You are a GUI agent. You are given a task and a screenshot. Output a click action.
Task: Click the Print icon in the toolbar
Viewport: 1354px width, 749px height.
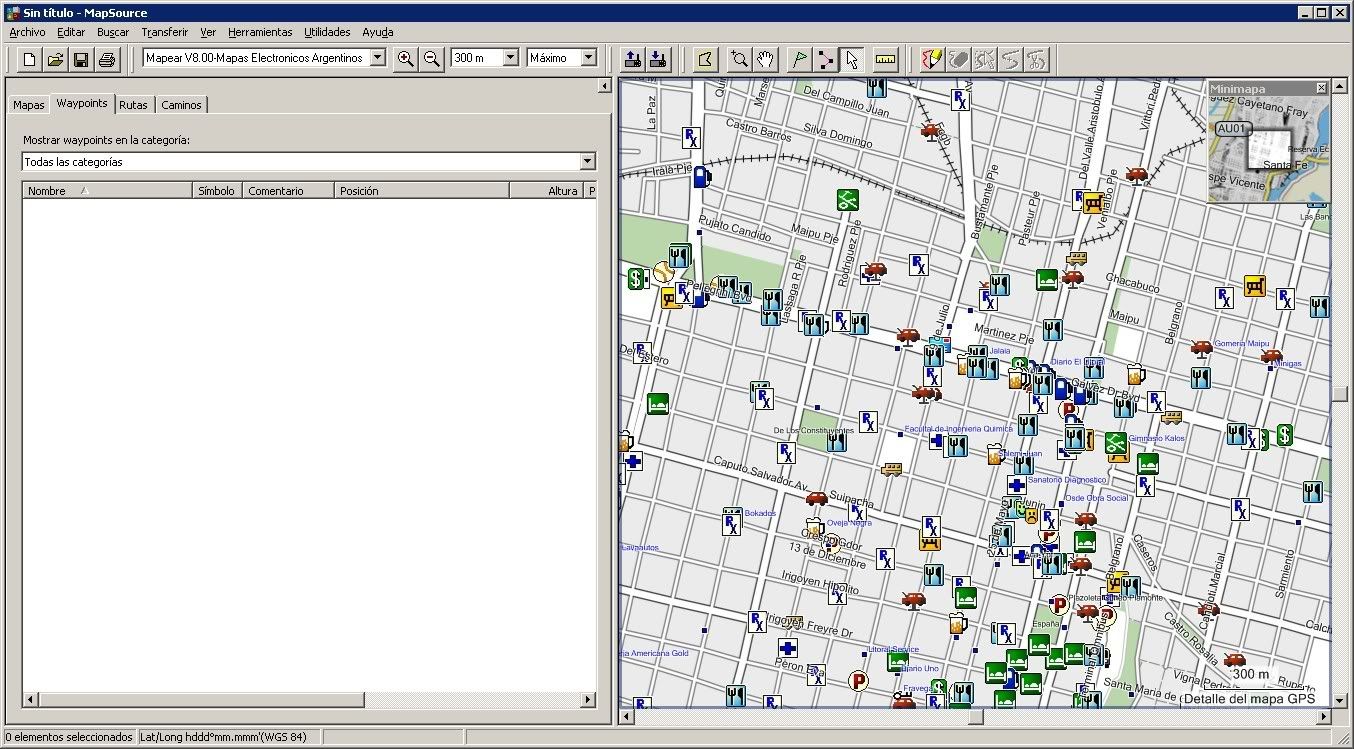(107, 59)
